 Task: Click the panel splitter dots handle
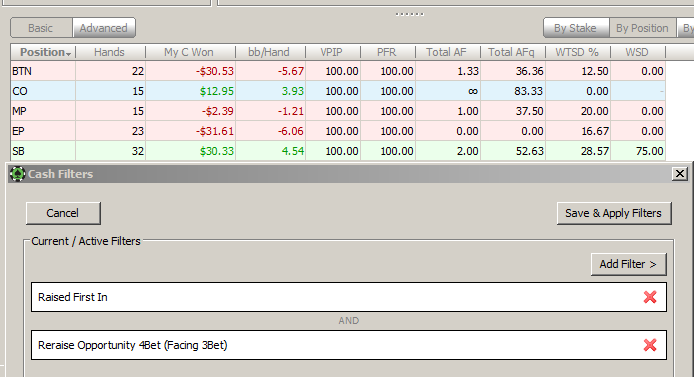pyautogui.click(x=410, y=14)
